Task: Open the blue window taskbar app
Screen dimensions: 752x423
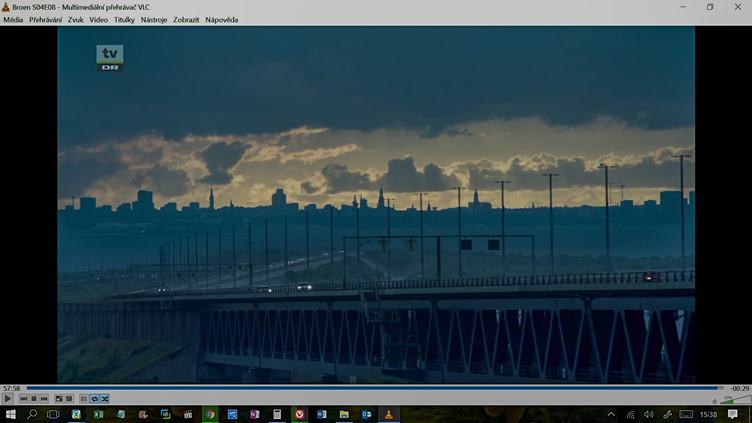Action: (x=233, y=414)
